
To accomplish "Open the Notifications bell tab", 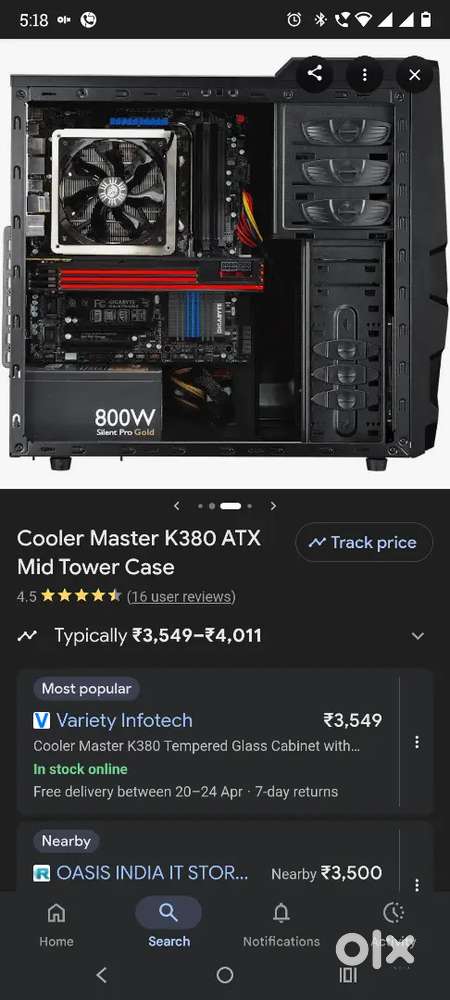I will [x=281, y=924].
